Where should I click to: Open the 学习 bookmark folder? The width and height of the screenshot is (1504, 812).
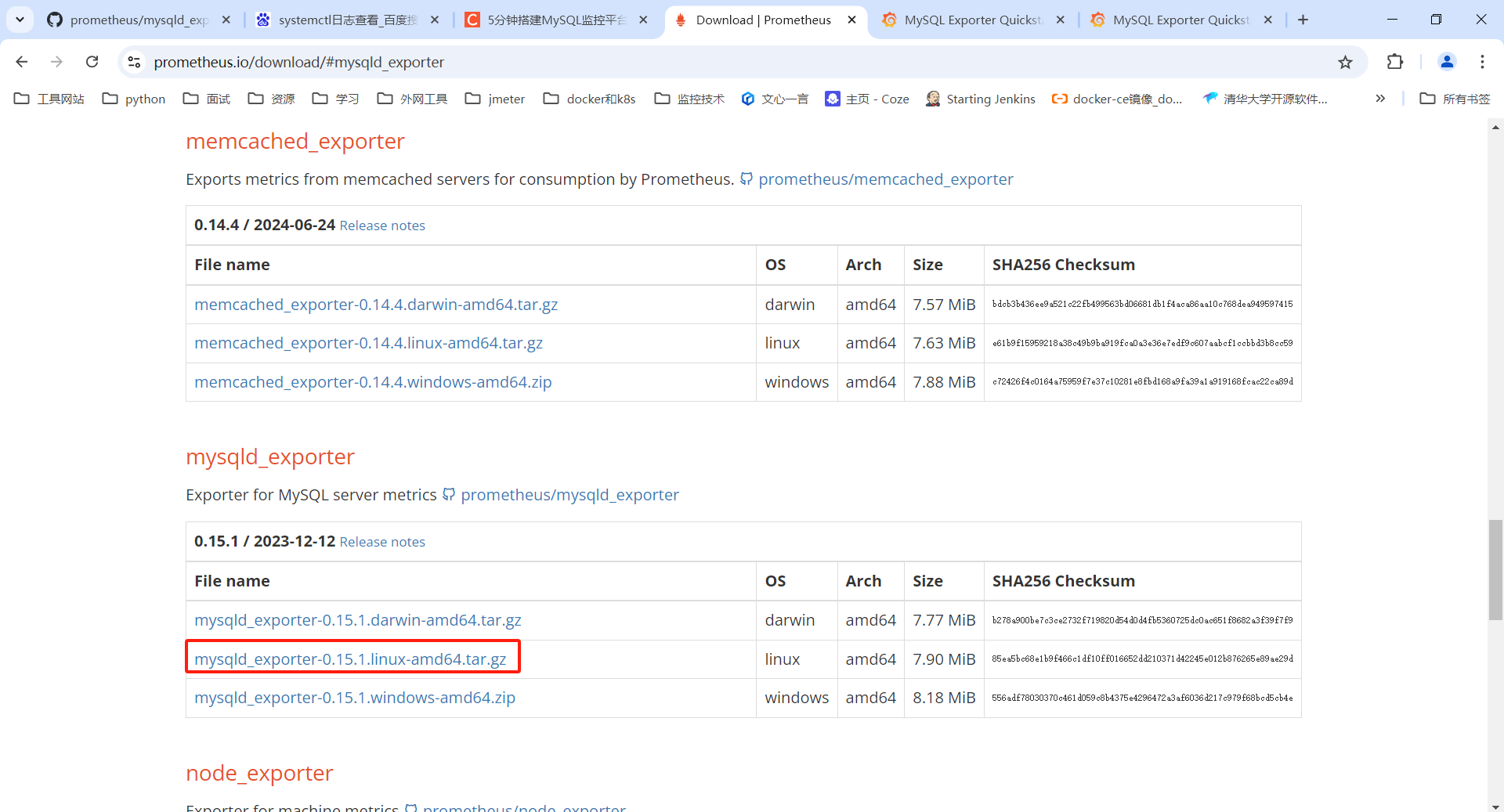(x=335, y=99)
